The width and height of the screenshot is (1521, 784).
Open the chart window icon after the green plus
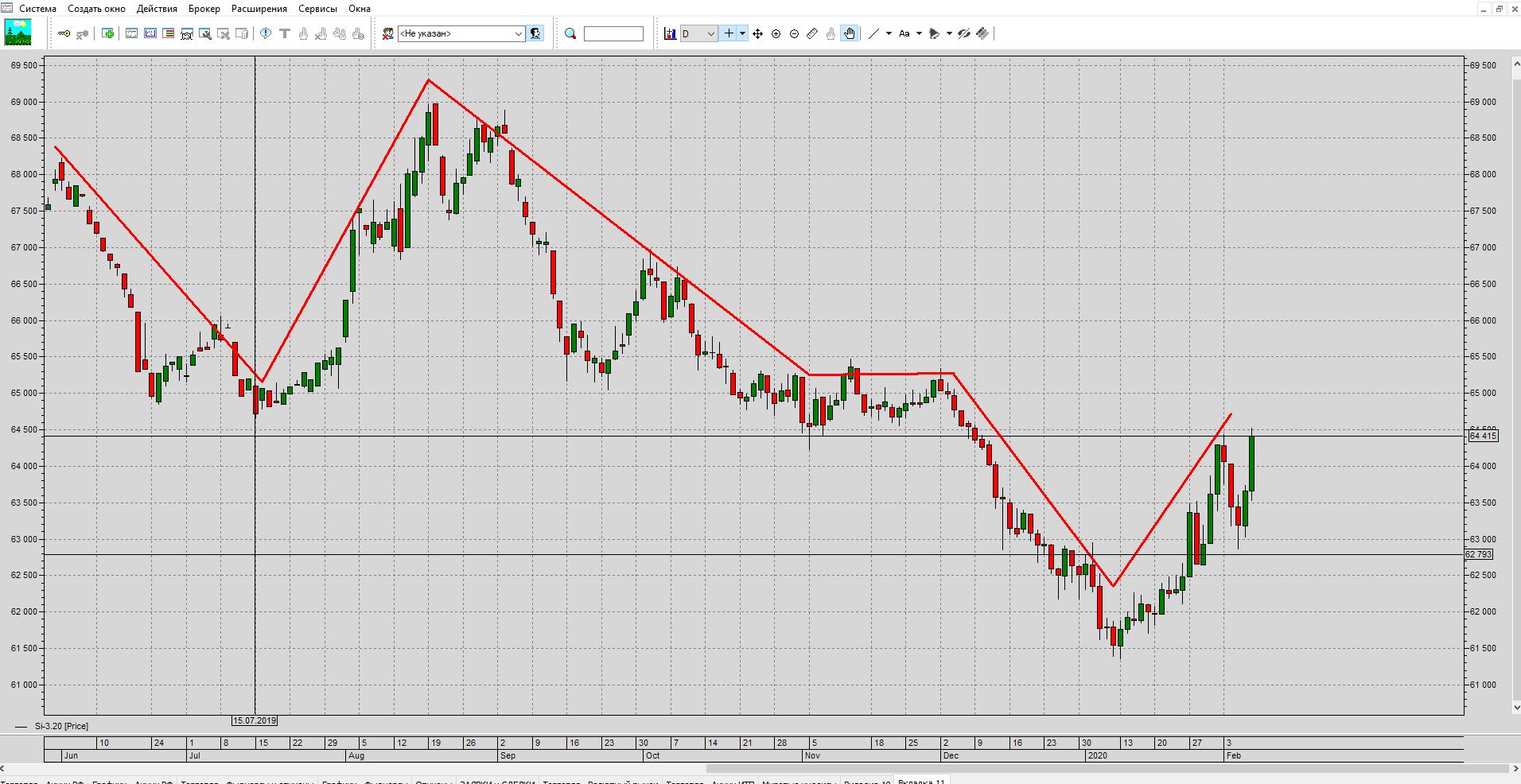[x=132, y=33]
